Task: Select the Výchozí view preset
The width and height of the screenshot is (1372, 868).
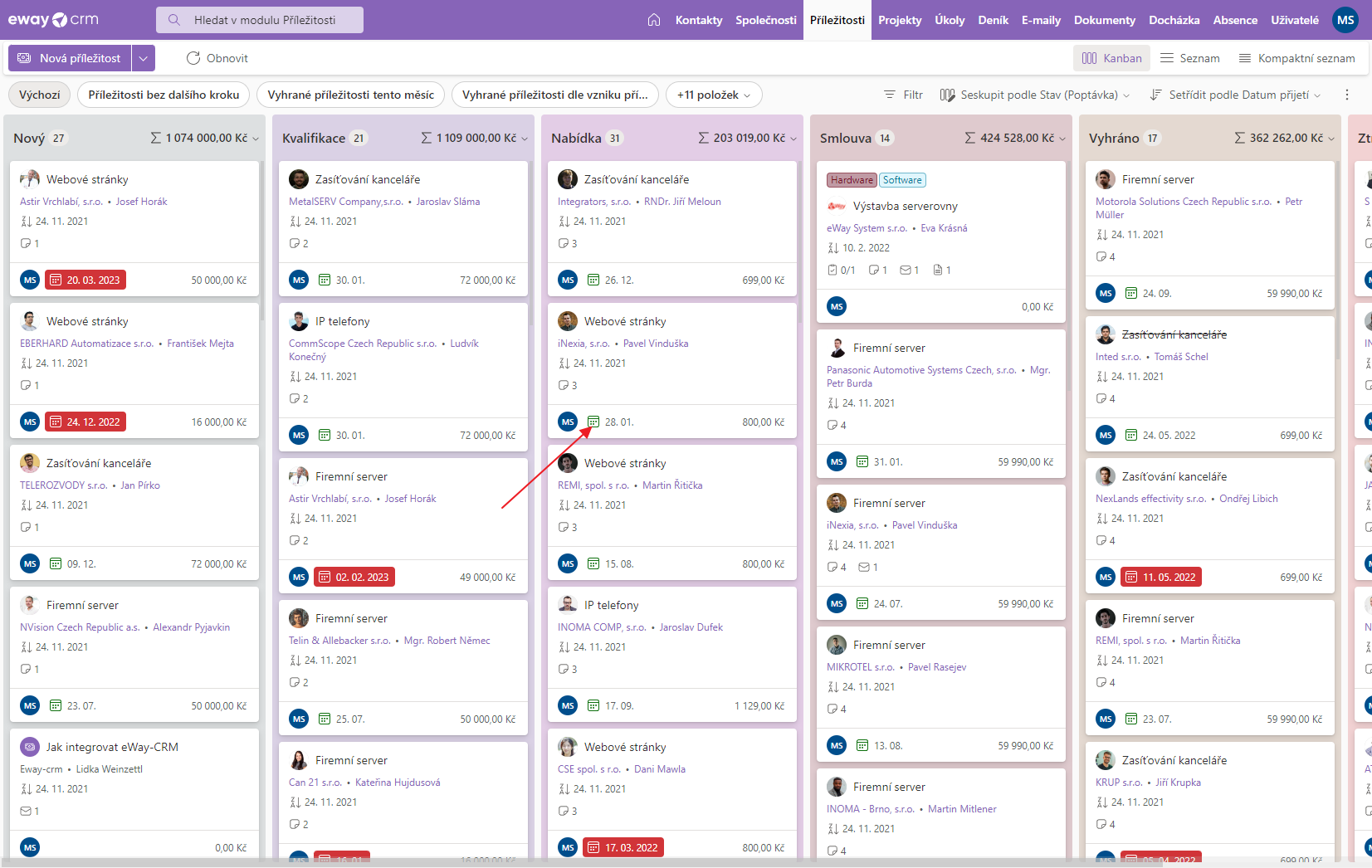Action: [x=40, y=95]
